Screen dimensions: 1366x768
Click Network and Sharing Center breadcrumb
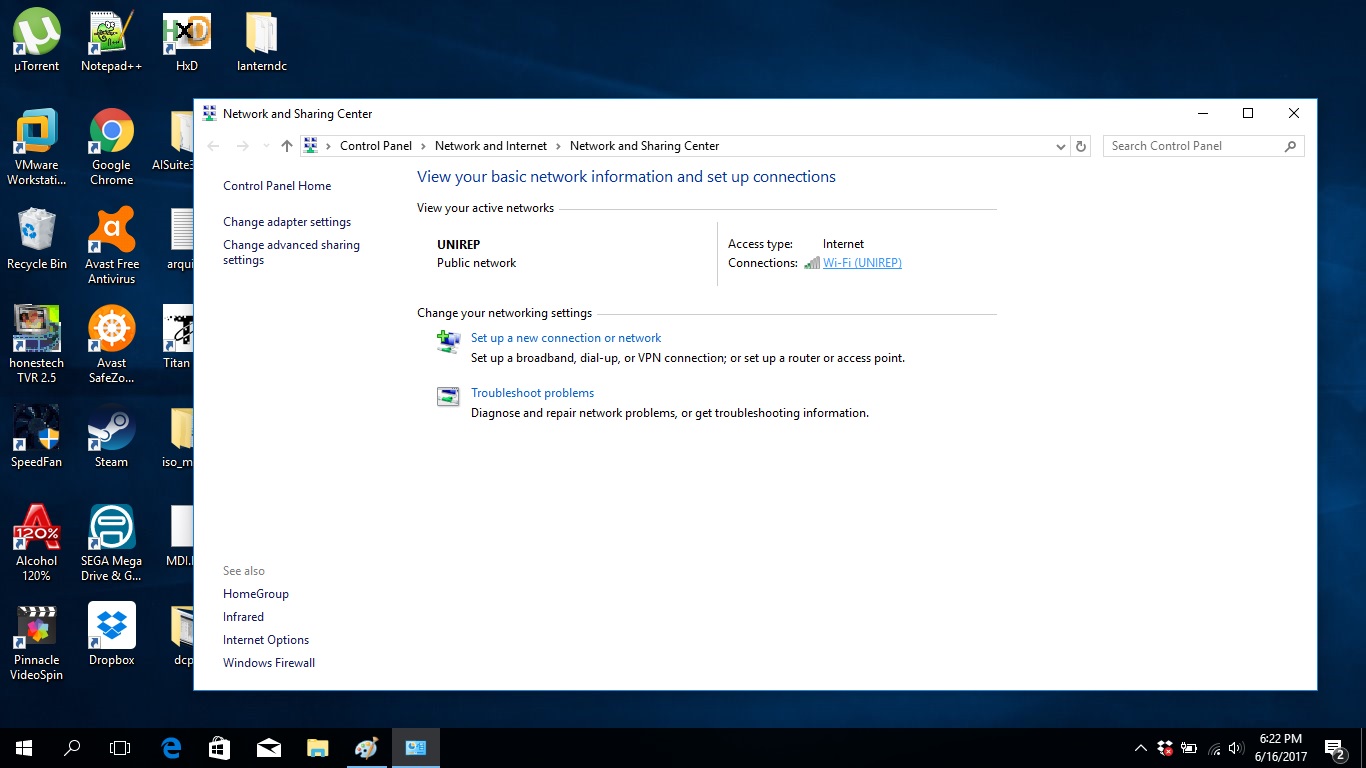pyautogui.click(x=644, y=146)
